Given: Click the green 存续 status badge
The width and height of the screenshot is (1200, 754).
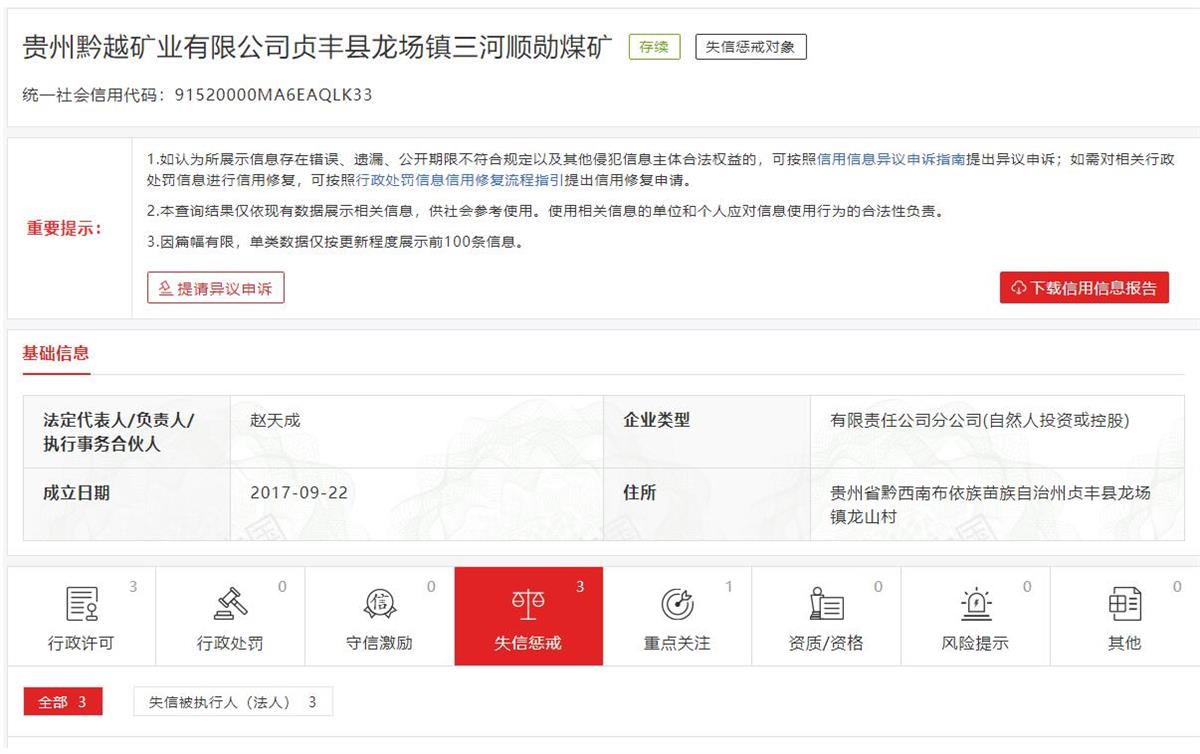Looking at the screenshot, I should point(654,47).
